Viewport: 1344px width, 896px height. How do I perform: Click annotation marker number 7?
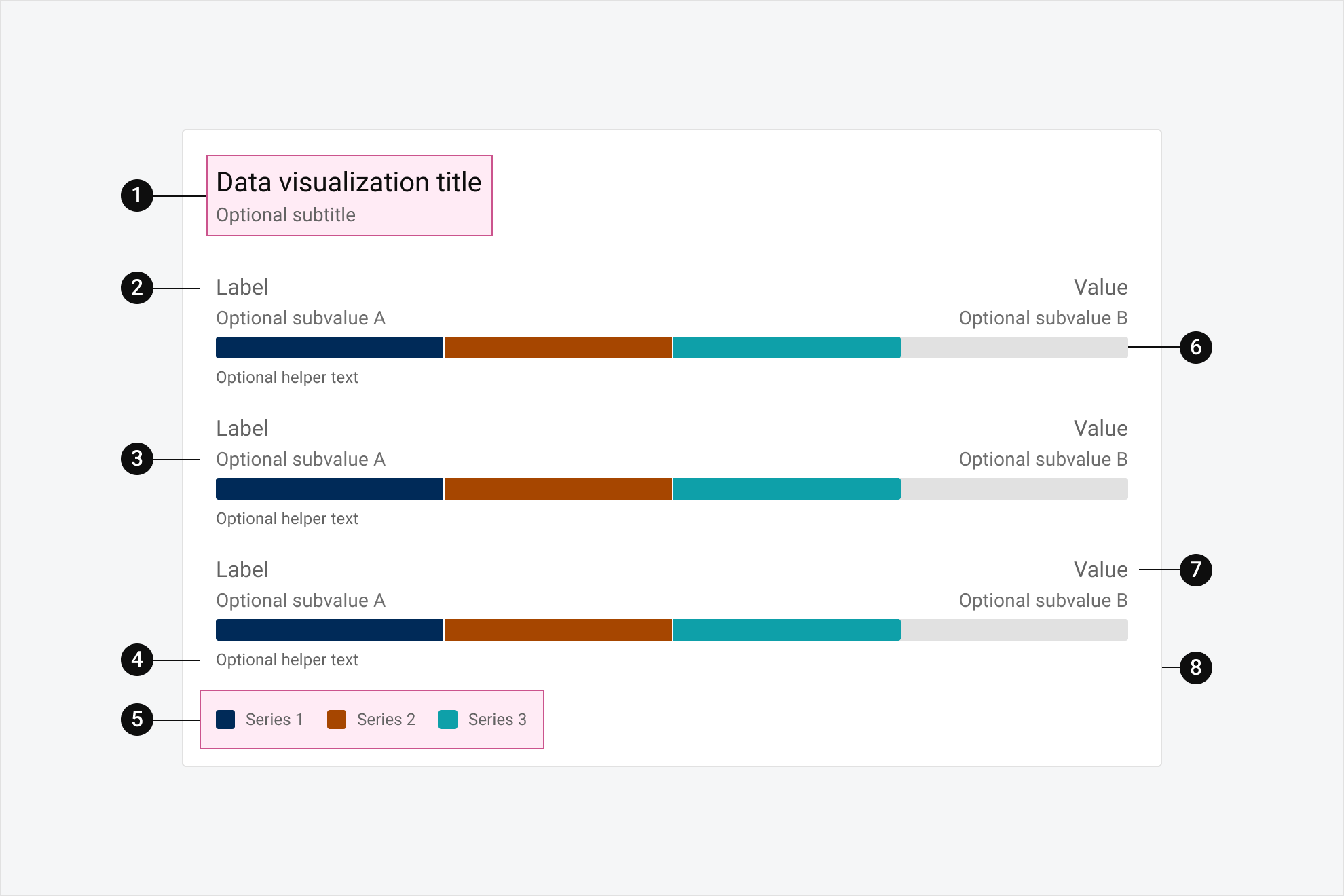click(x=1195, y=570)
